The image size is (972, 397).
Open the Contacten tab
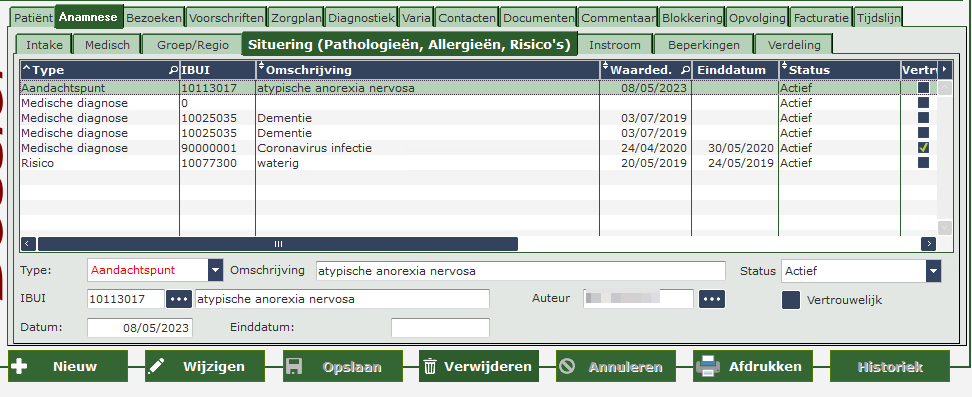click(467, 18)
